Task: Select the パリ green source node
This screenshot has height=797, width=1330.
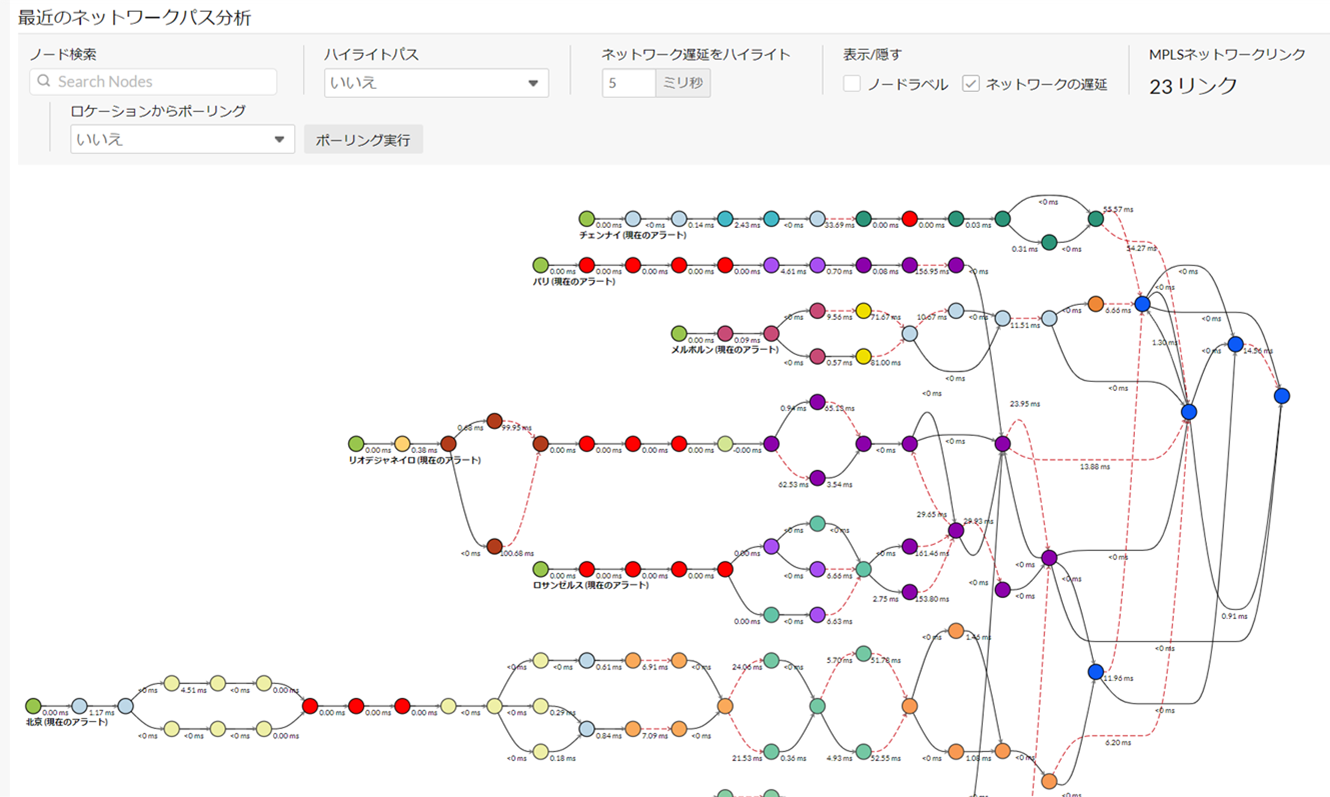Action: (x=540, y=265)
